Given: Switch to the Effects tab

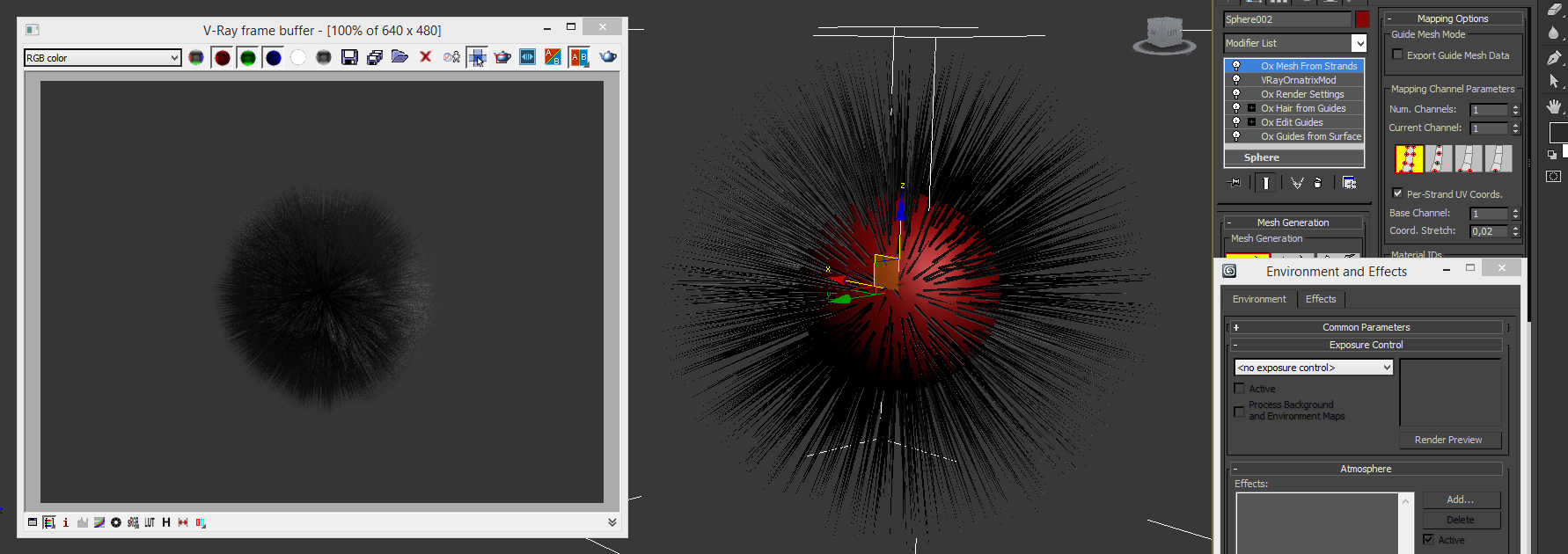Looking at the screenshot, I should coord(1320,299).
